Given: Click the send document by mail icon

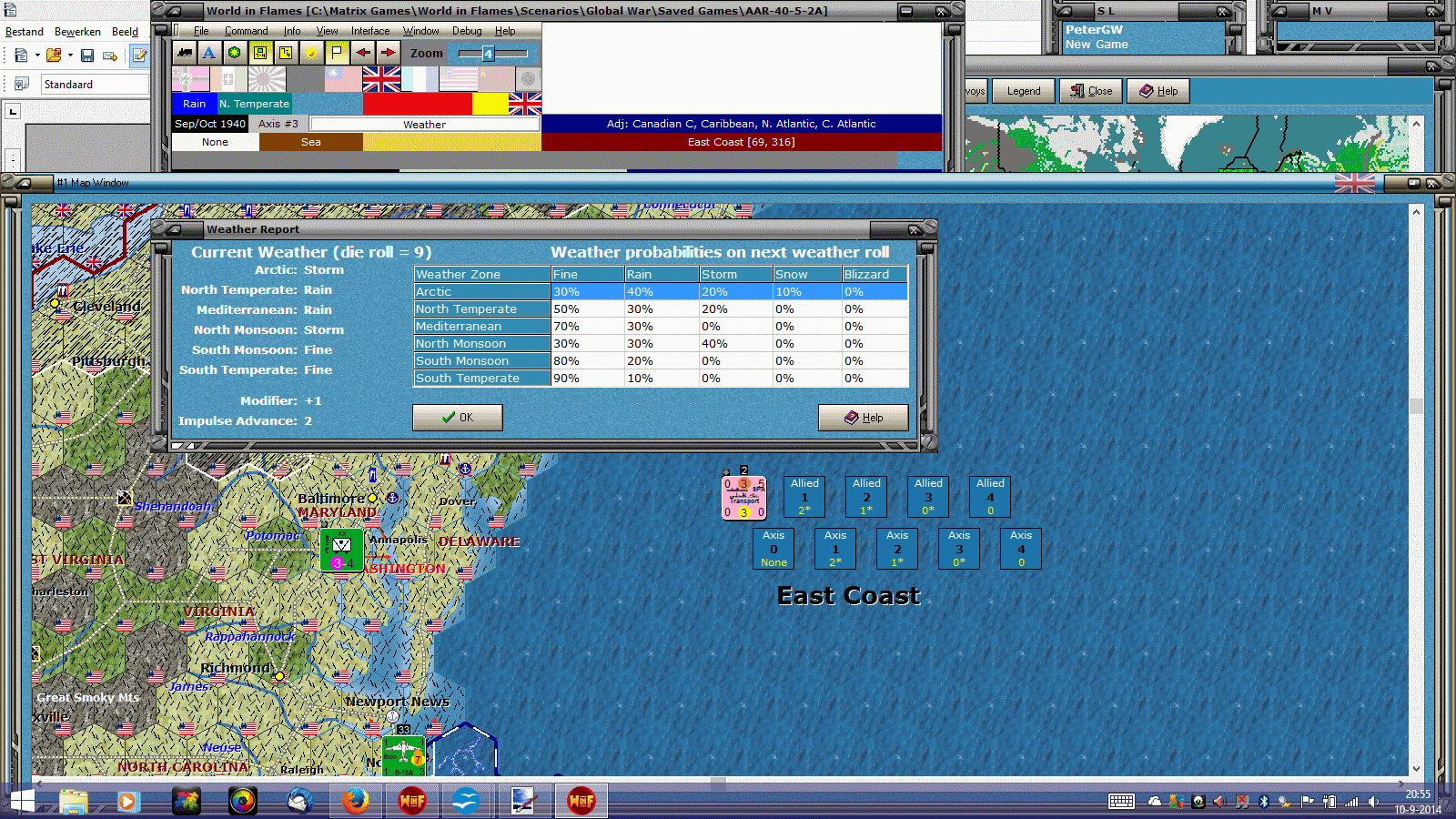Looking at the screenshot, I should point(110,56).
